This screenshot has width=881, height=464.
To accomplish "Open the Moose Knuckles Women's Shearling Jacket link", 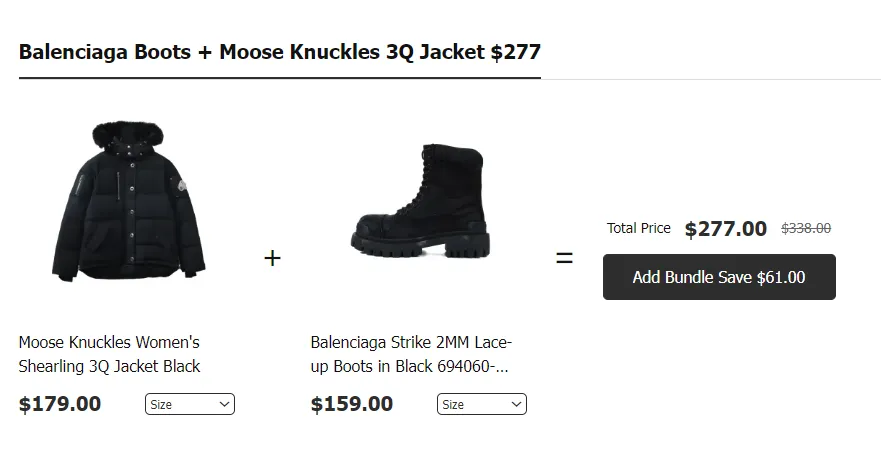I will coord(109,354).
